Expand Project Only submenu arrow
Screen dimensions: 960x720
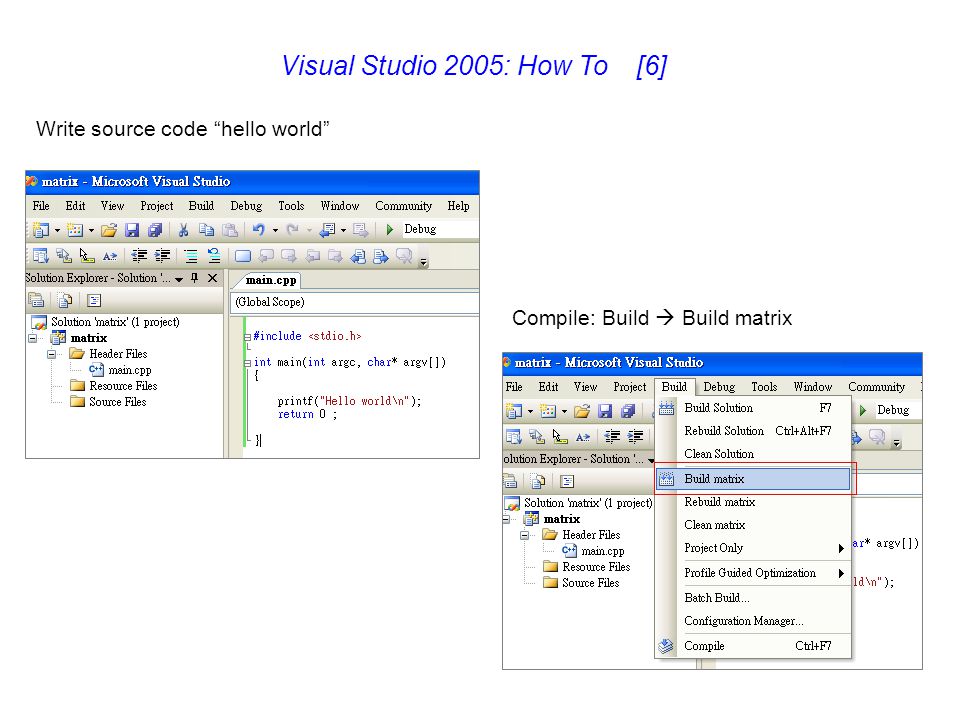point(841,549)
